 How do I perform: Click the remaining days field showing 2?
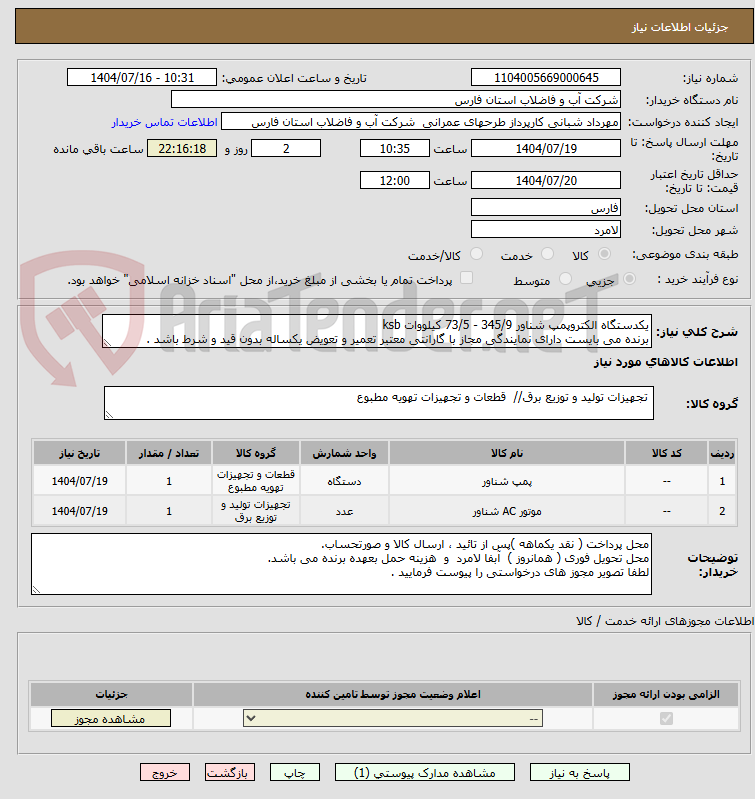tap(286, 148)
